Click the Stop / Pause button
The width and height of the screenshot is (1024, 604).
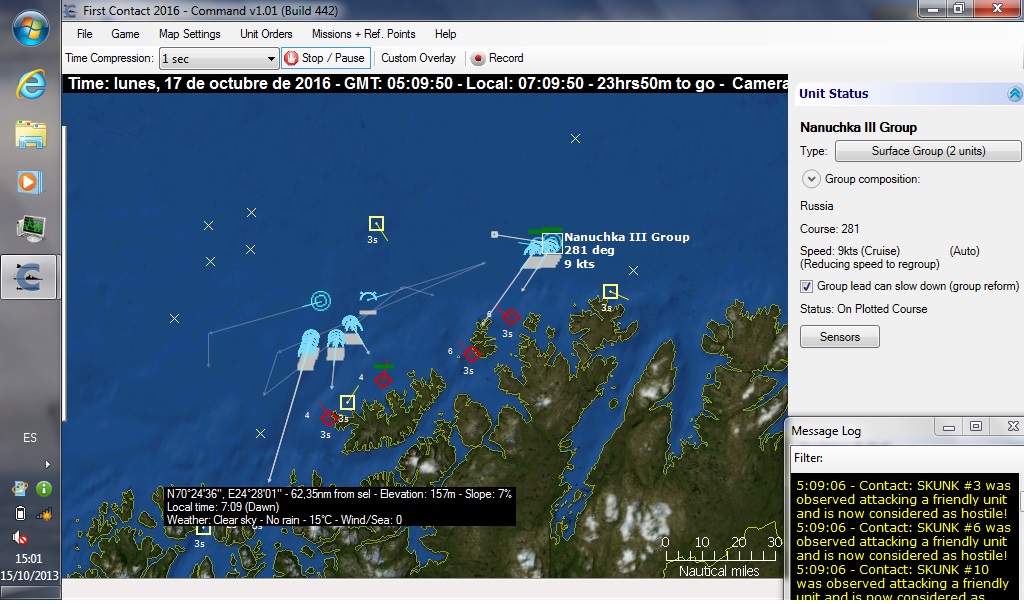[x=325, y=58]
